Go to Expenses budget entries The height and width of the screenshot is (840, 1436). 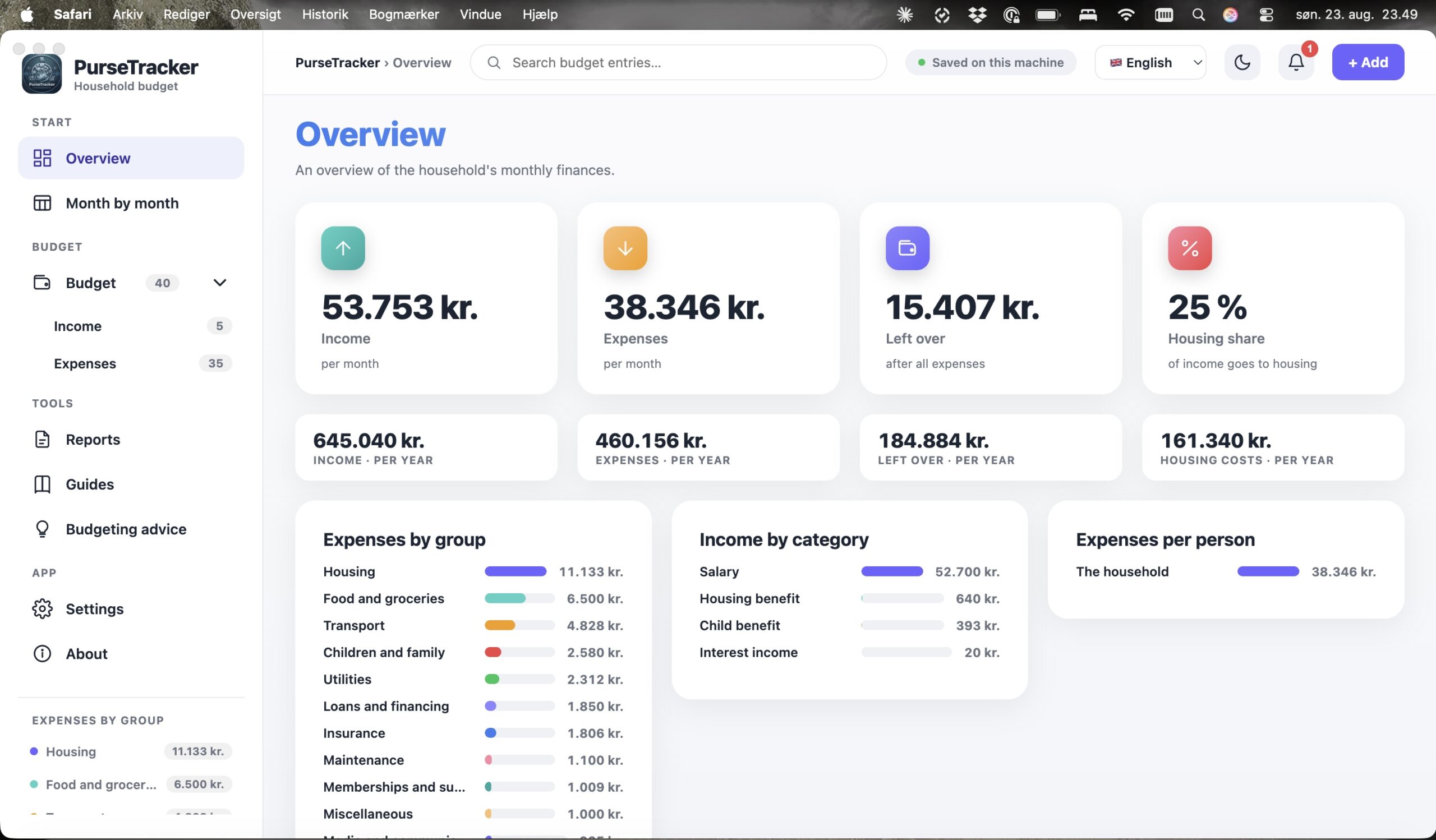131,363
